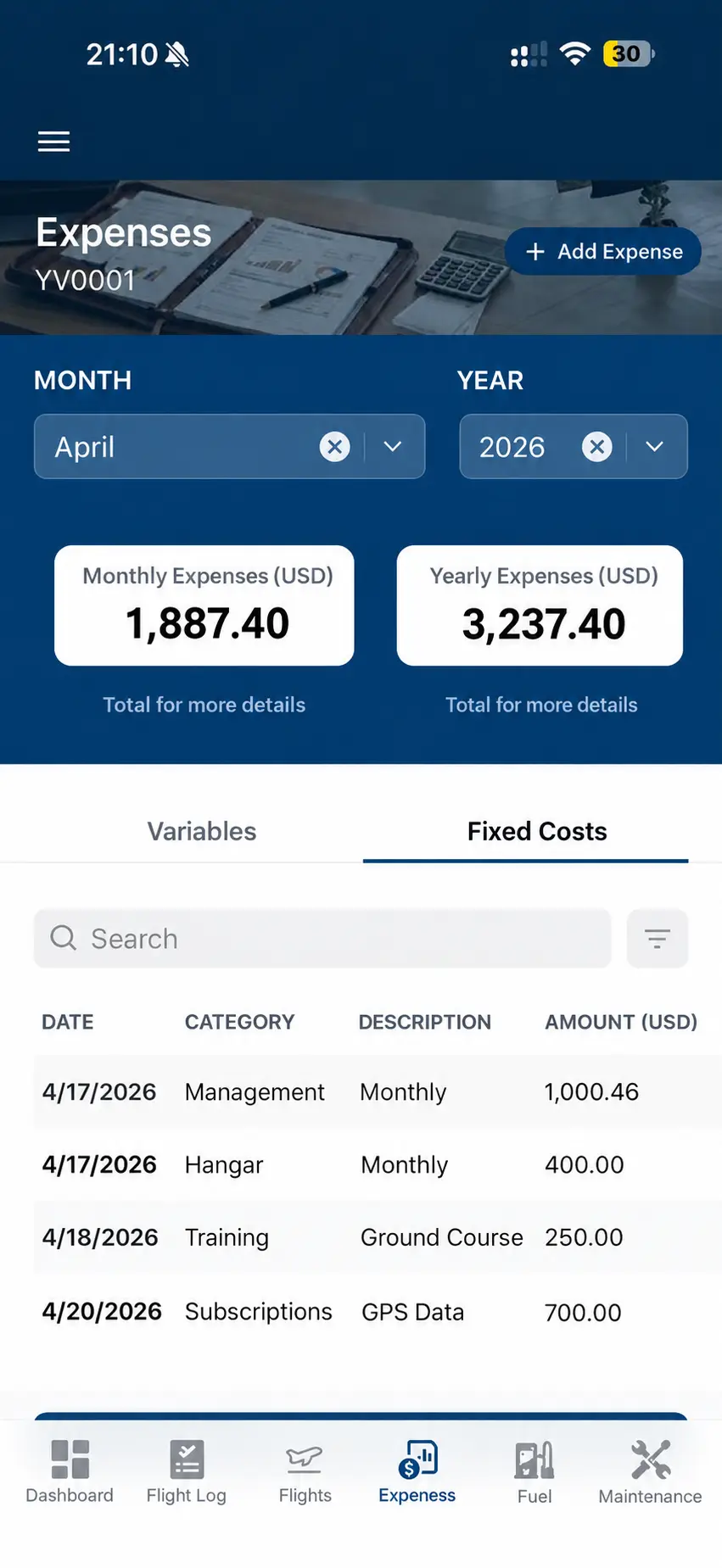Click the search magnifier icon
722x1568 pixels.
coord(63,938)
